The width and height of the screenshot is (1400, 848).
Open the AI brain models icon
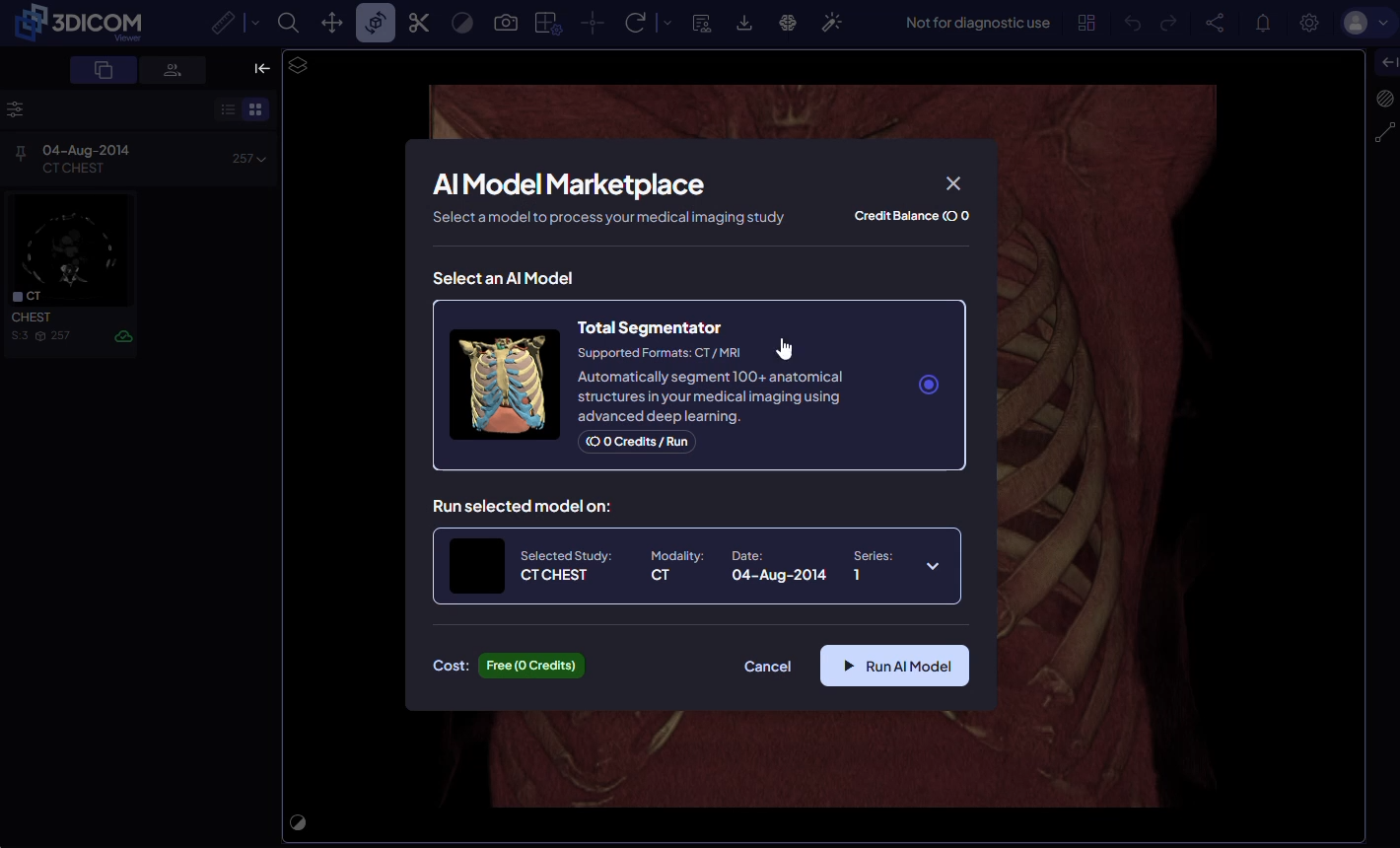pos(788,23)
